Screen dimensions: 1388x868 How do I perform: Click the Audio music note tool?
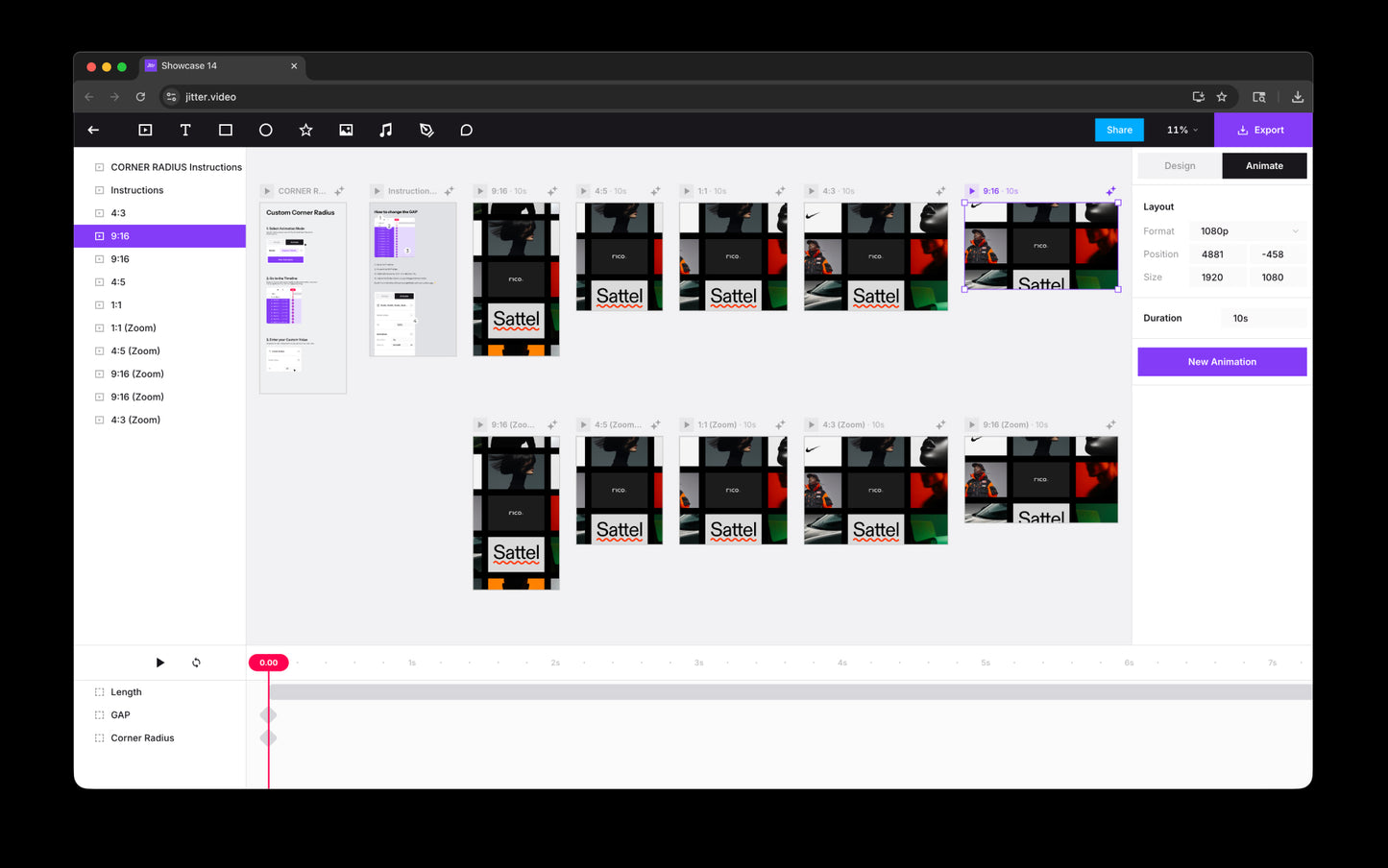click(386, 131)
